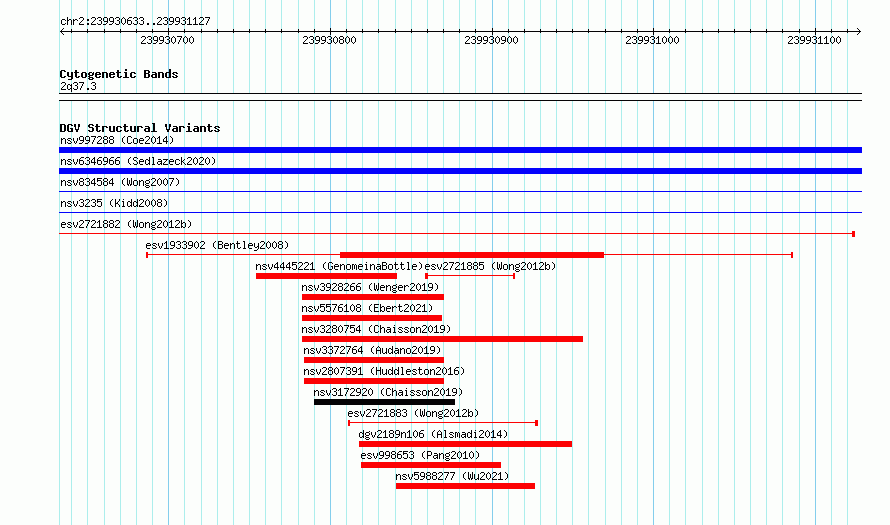Viewport: 890px width, 525px height.
Task: Select the red bar under nsv3928266
Action: (373, 297)
